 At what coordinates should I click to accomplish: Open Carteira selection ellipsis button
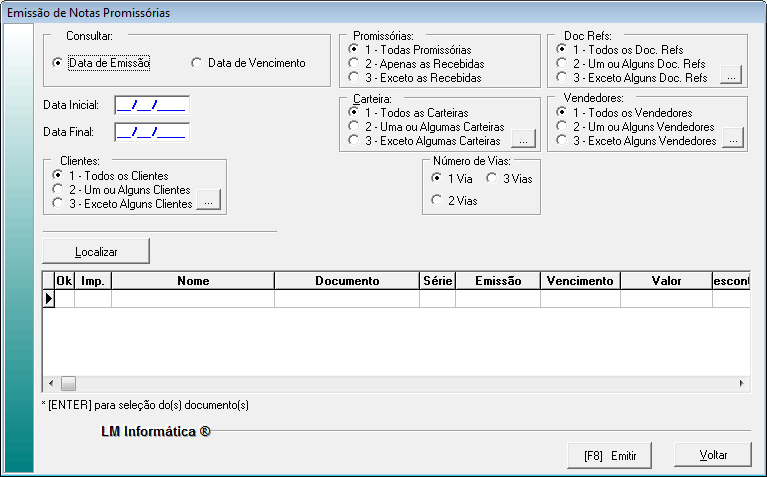(x=523, y=141)
